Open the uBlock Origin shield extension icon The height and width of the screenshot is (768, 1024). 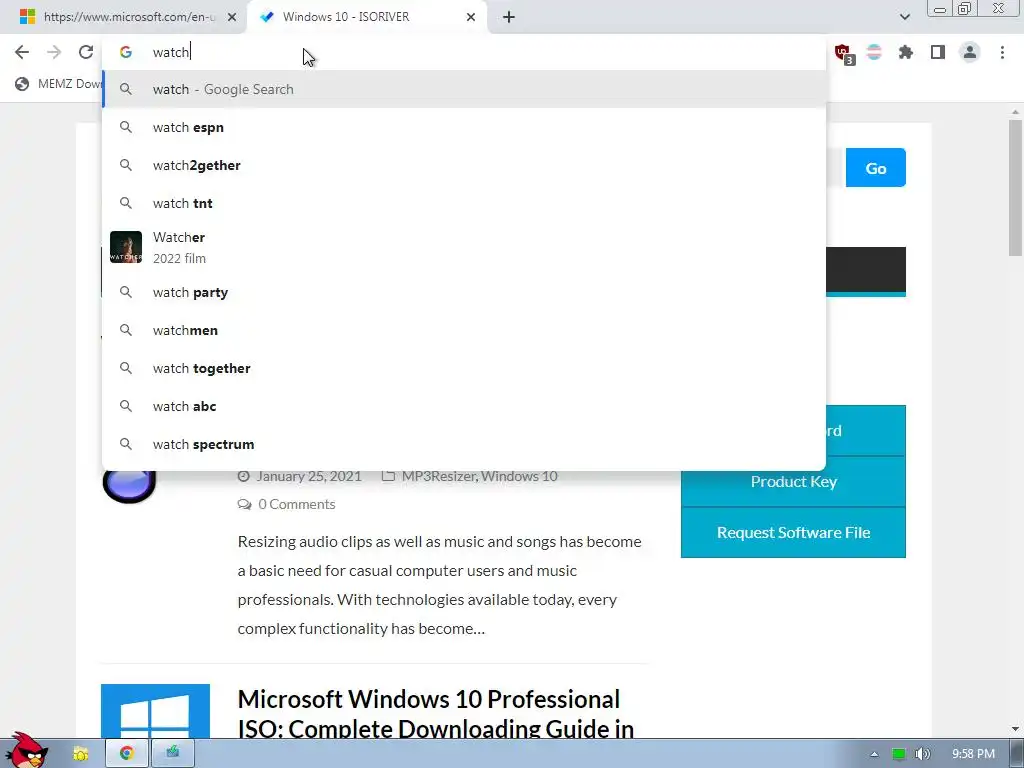[x=843, y=53]
